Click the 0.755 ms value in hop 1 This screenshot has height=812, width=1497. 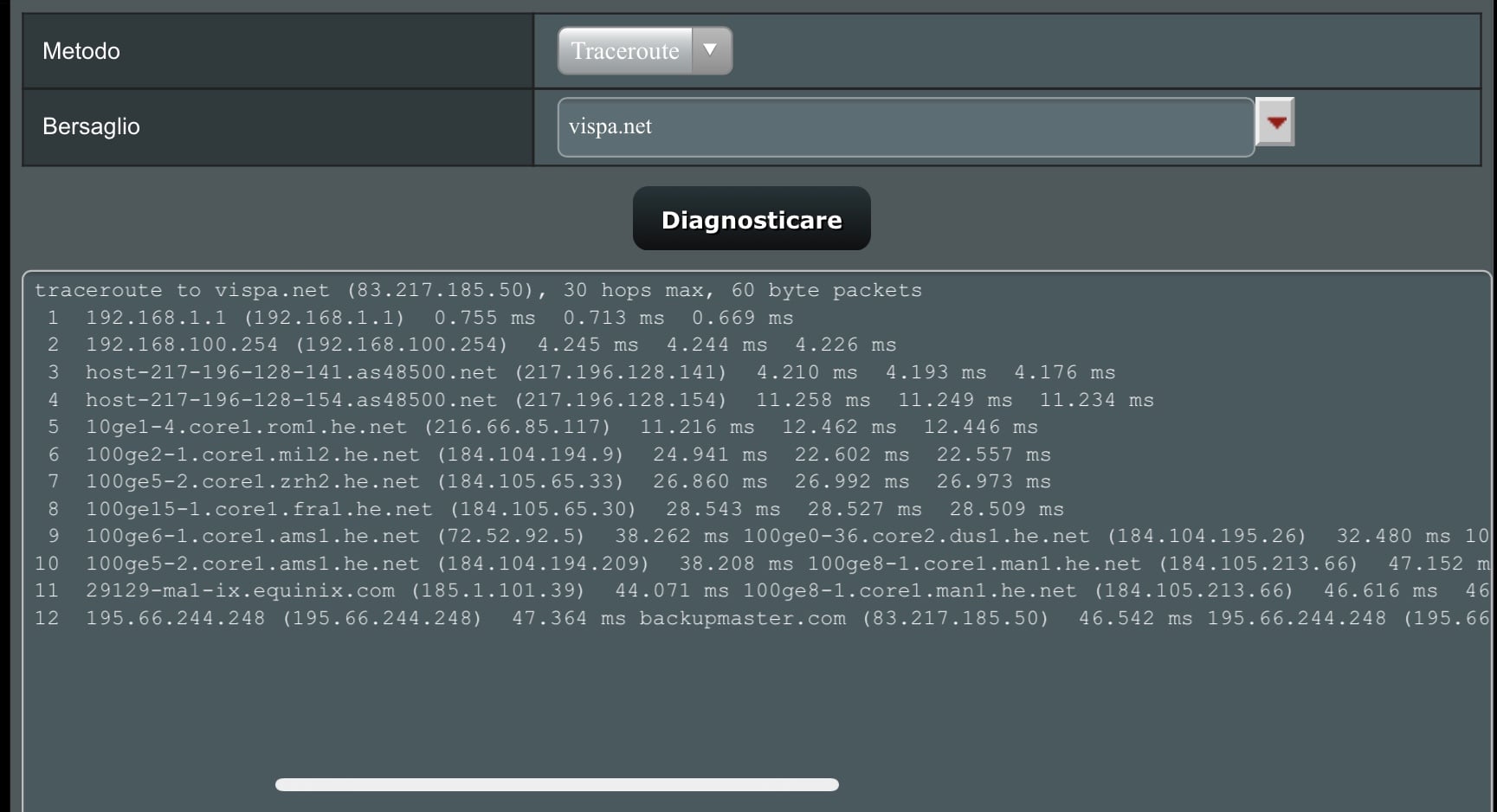pos(485,318)
